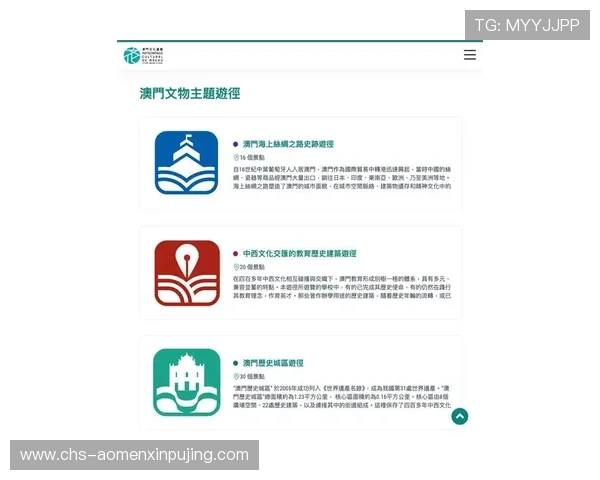600x480 pixels.
Task: Click the green bullet beside 澳門歷史城區遊徑
Action: click(x=236, y=363)
